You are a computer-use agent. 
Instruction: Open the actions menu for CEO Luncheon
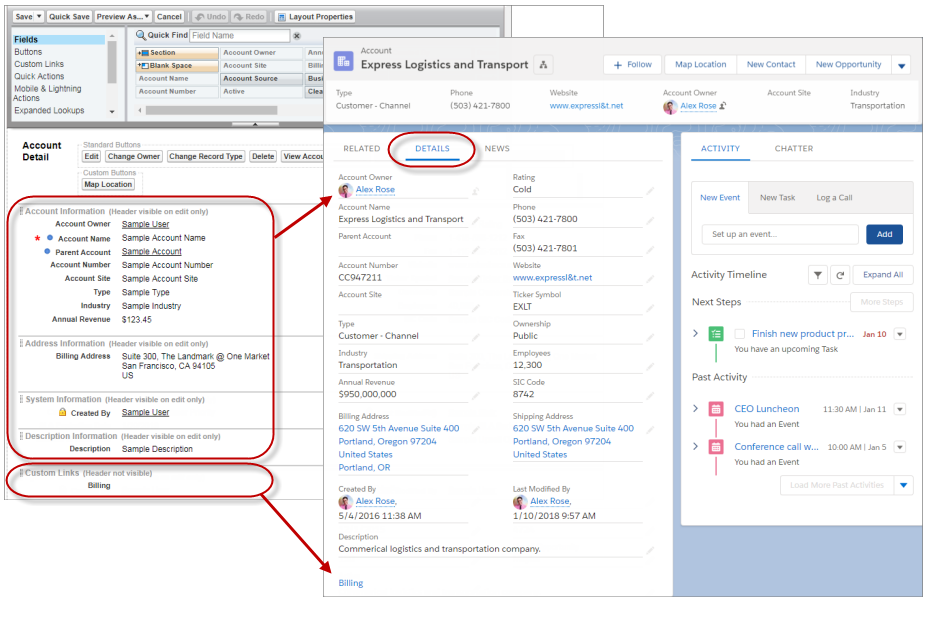pyautogui.click(x=900, y=409)
